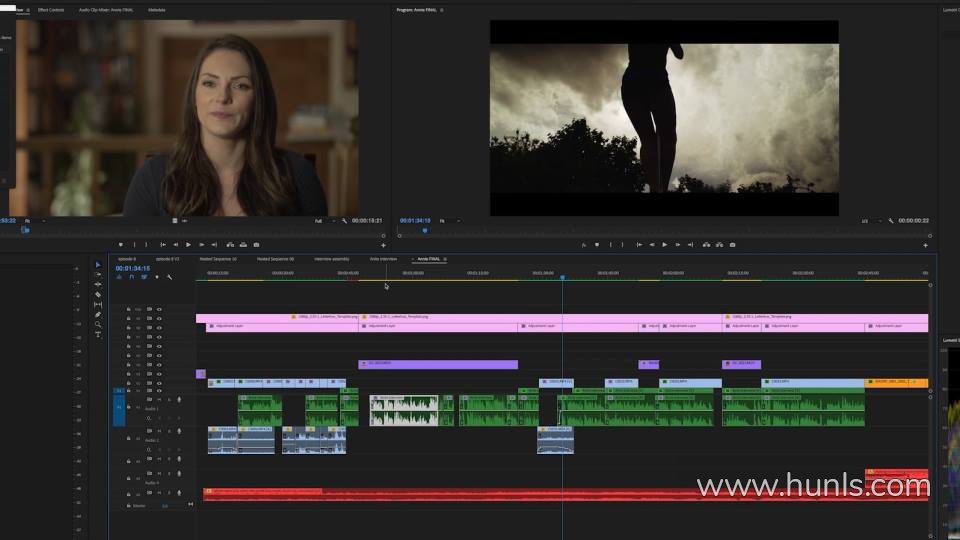The image size is (960, 540).
Task: Click Drag Video Only icon in Source monitor
Action: pos(175,220)
